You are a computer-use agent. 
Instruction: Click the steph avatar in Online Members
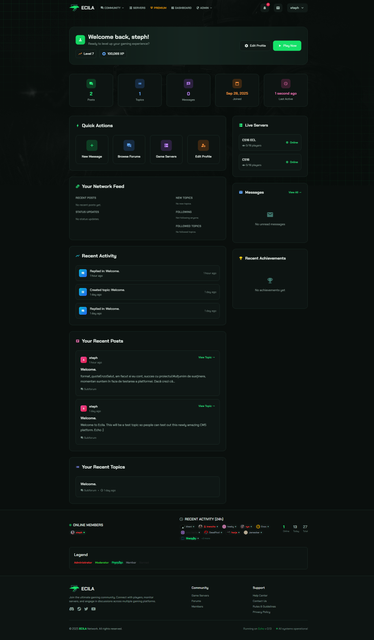tap(73, 532)
